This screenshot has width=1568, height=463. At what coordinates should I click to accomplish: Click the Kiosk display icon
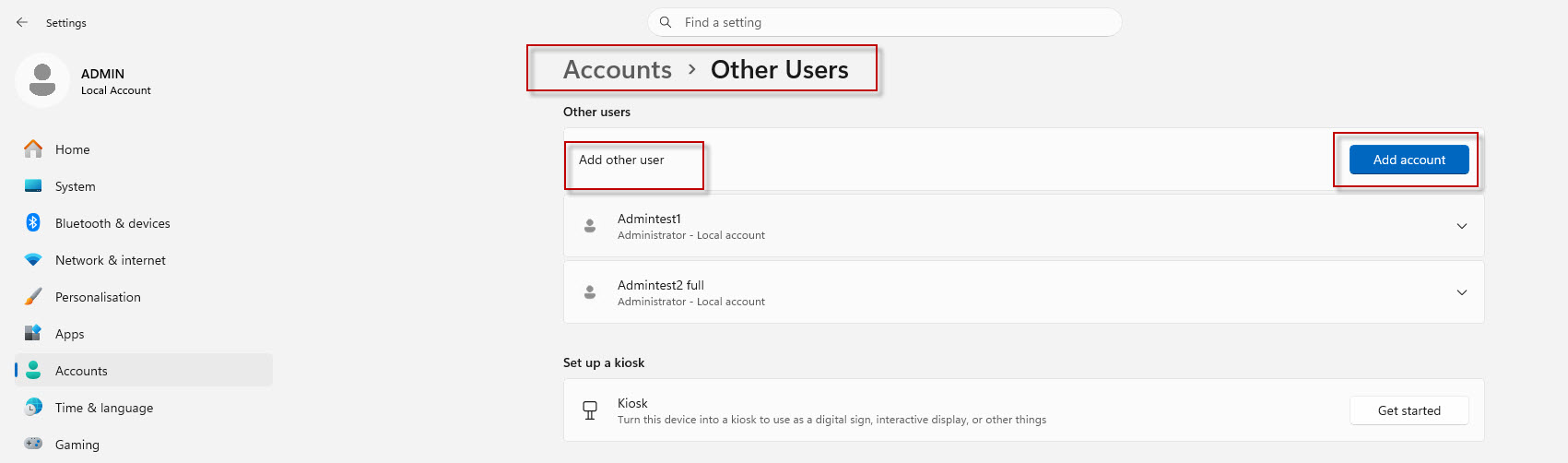tap(590, 410)
